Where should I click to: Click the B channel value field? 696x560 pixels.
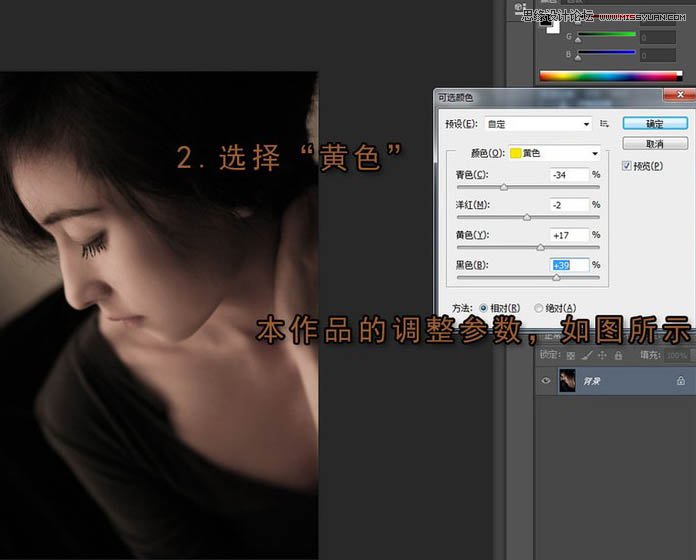click(658, 55)
